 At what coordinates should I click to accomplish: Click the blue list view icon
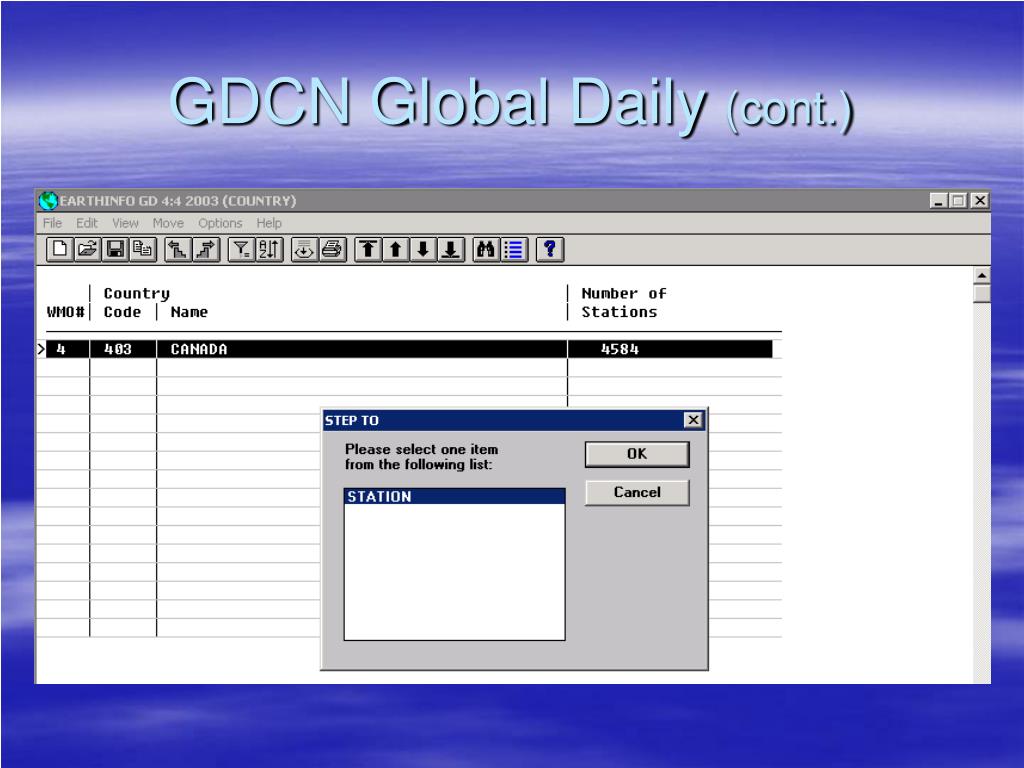514,249
